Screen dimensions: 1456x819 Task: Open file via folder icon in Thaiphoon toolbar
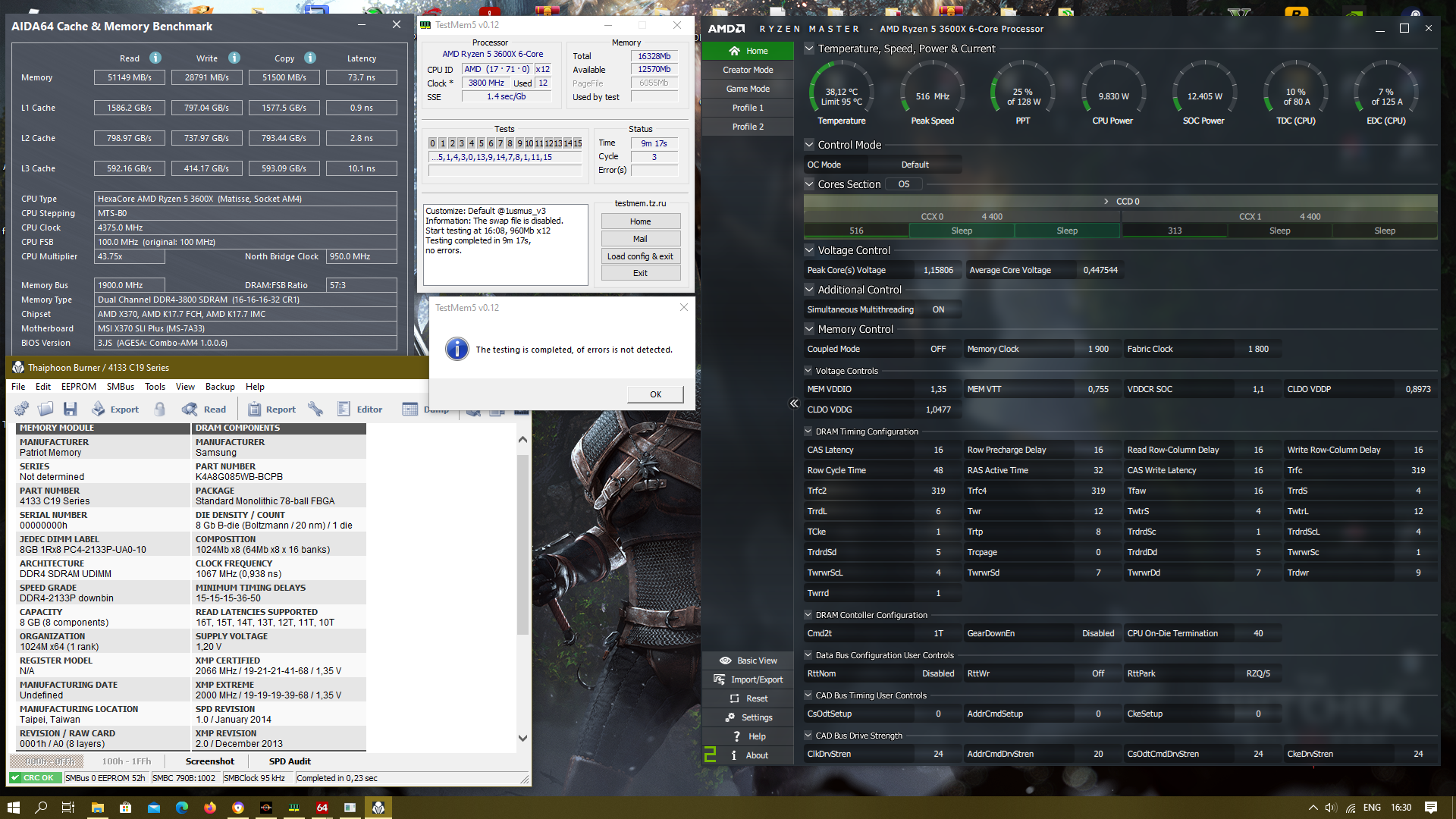coord(45,409)
